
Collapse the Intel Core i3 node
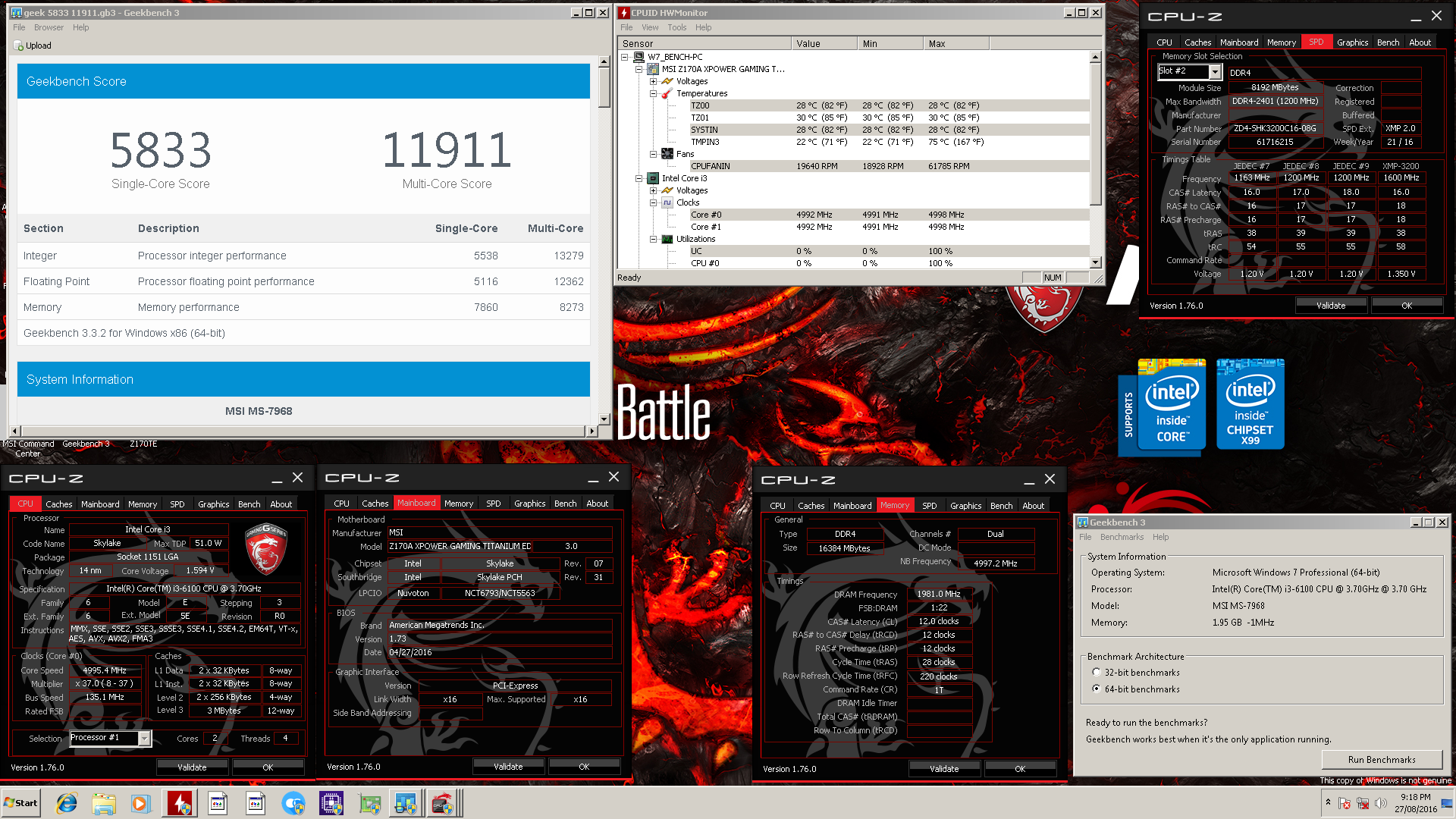639,178
